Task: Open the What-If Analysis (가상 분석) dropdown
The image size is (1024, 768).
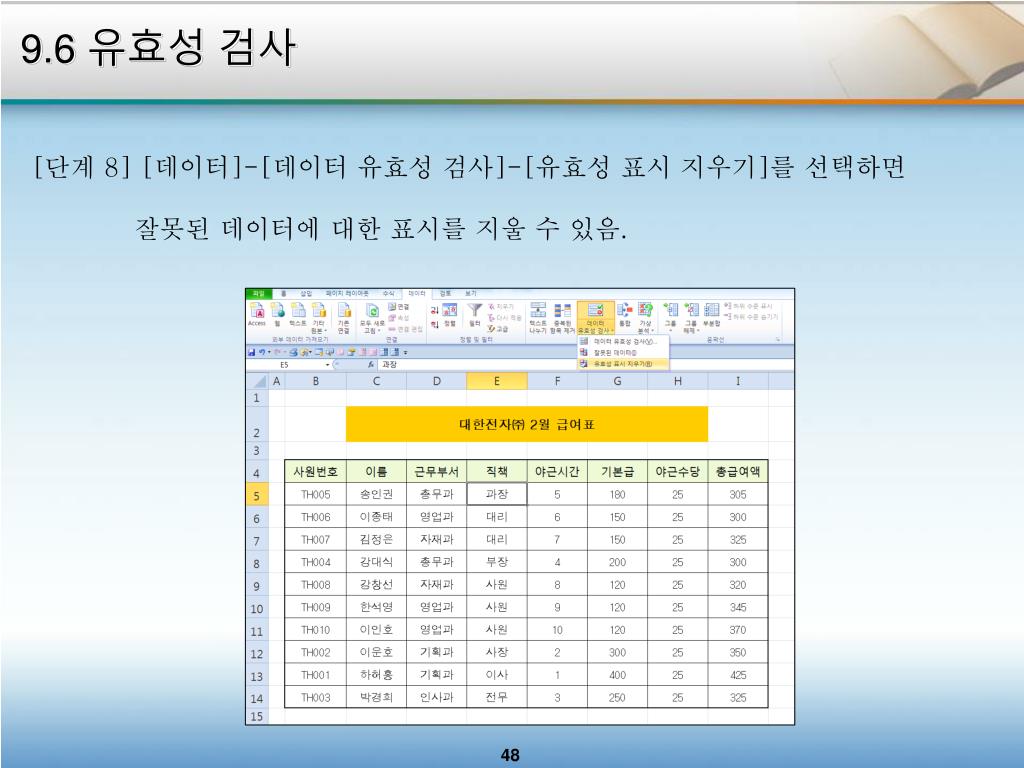Action: [646, 318]
